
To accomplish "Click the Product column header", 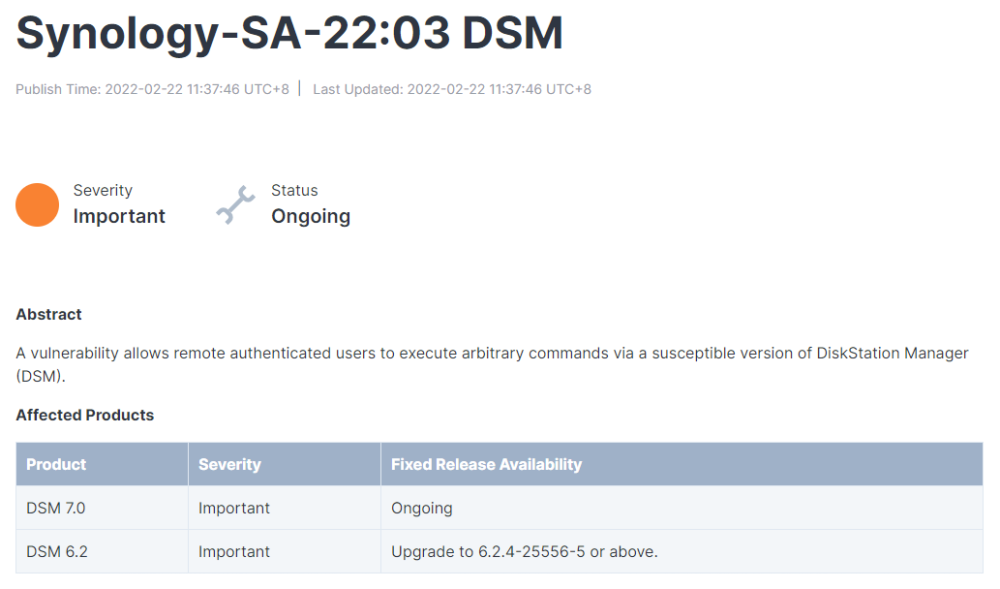I will point(56,464).
